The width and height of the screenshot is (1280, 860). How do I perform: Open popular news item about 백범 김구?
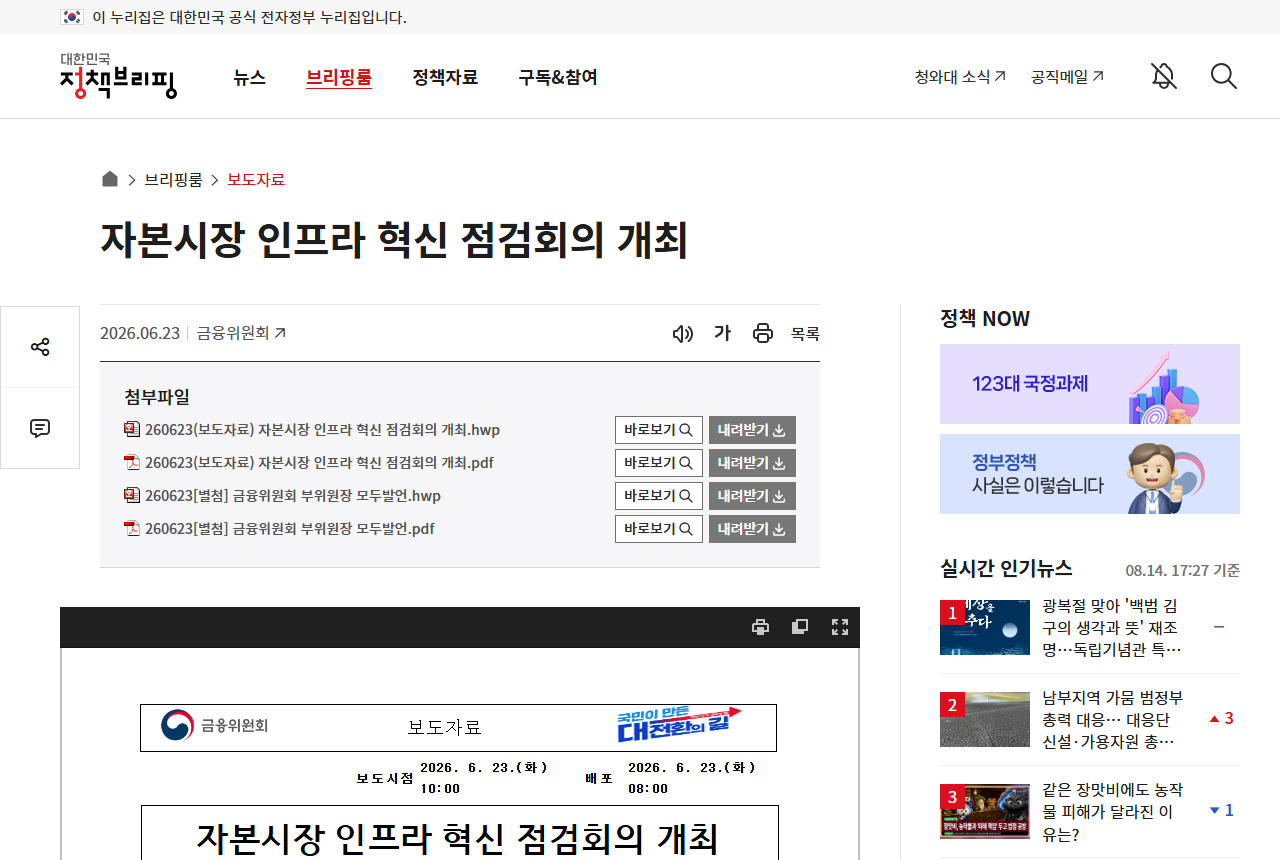[x=1112, y=628]
